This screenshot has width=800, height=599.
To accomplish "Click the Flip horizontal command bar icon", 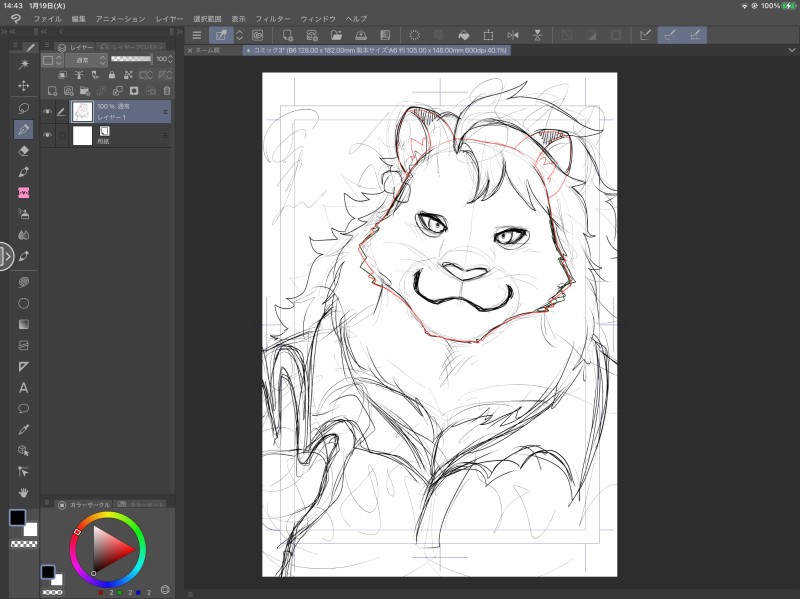I will pyautogui.click(x=513, y=35).
